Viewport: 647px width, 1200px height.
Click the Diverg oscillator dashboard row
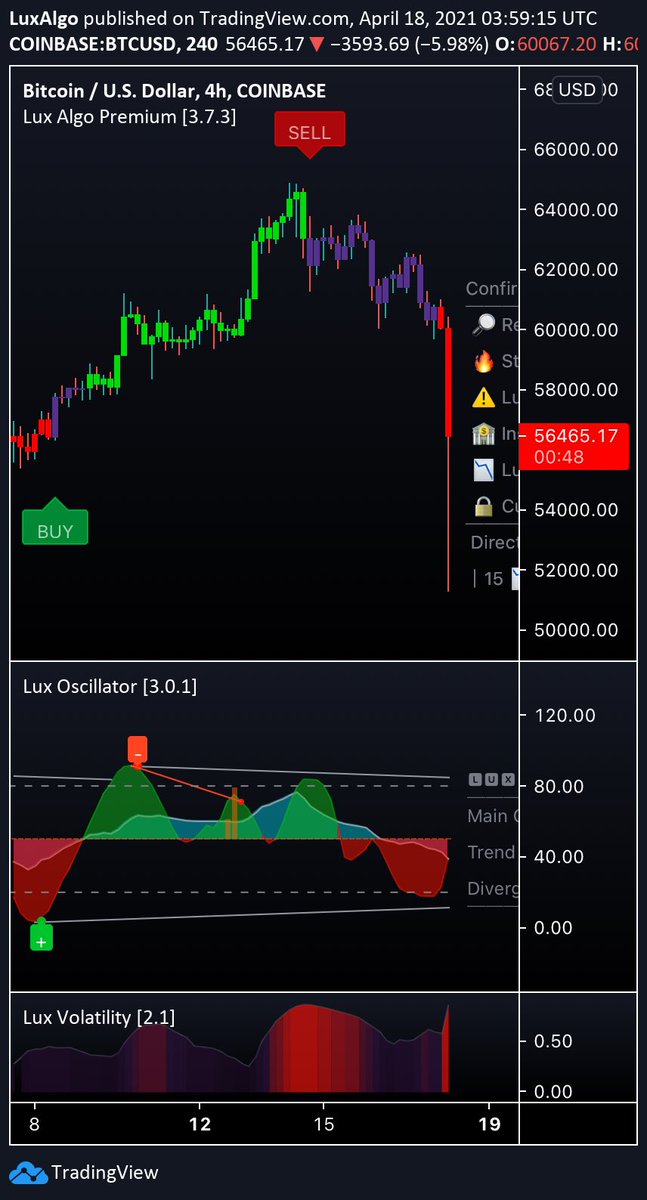tap(492, 889)
